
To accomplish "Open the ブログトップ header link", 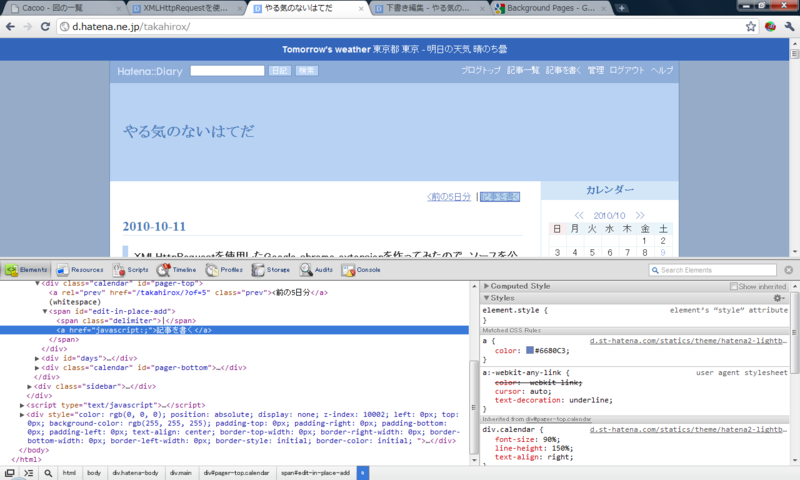I will (x=481, y=70).
